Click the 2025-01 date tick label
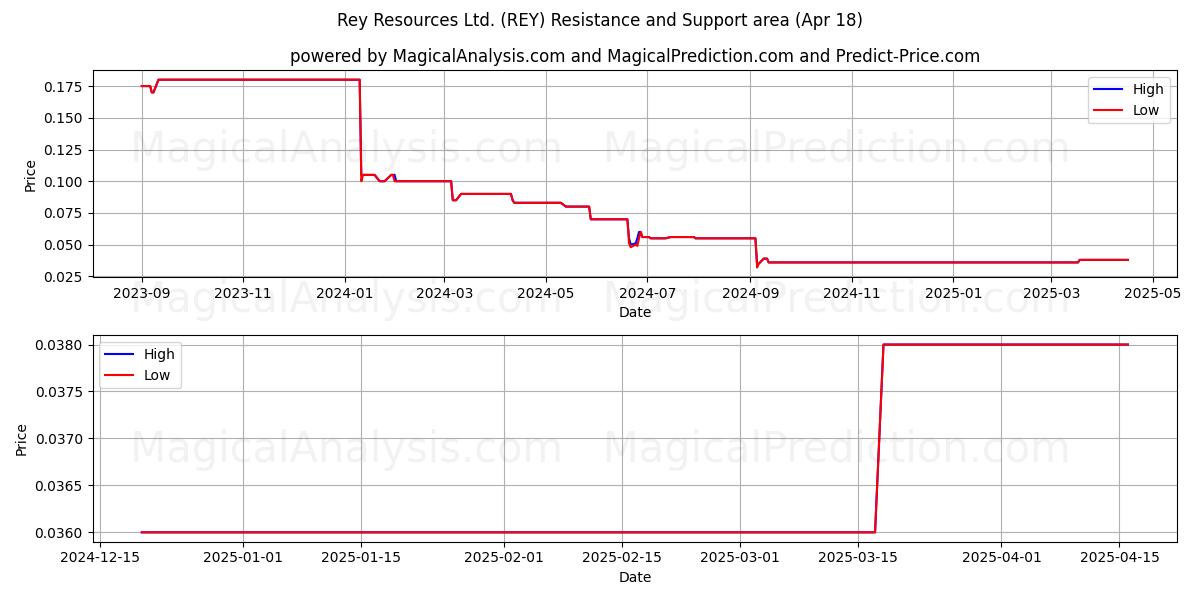This screenshot has width=1200, height=600. [952, 293]
